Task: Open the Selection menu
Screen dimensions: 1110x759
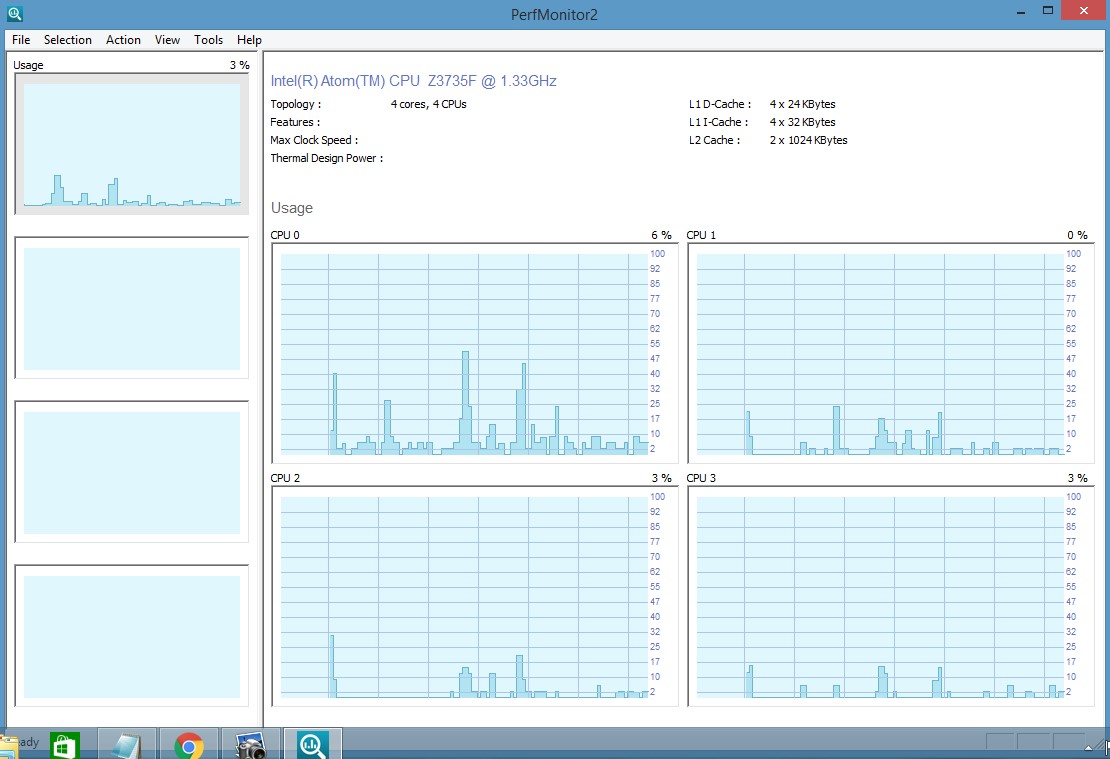Action: (x=68, y=40)
